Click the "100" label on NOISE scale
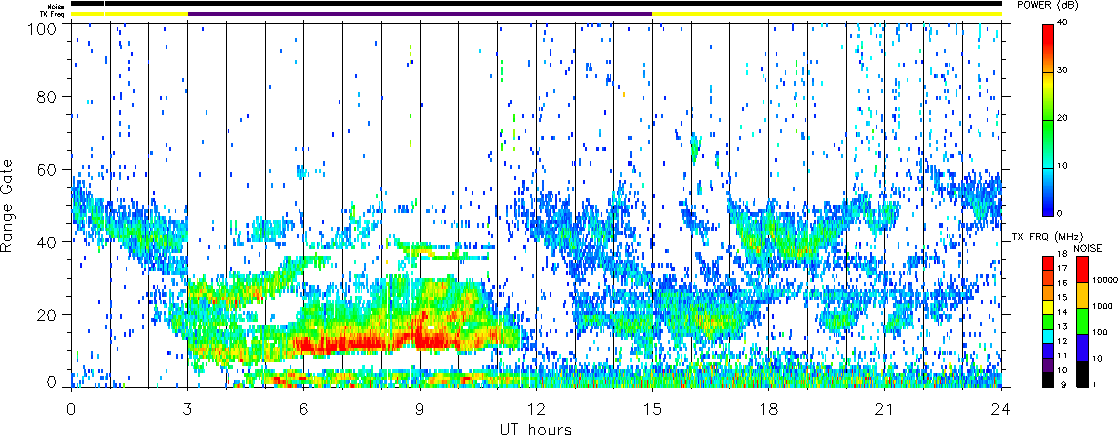This screenshot has height=435, width=1118. (1099, 332)
